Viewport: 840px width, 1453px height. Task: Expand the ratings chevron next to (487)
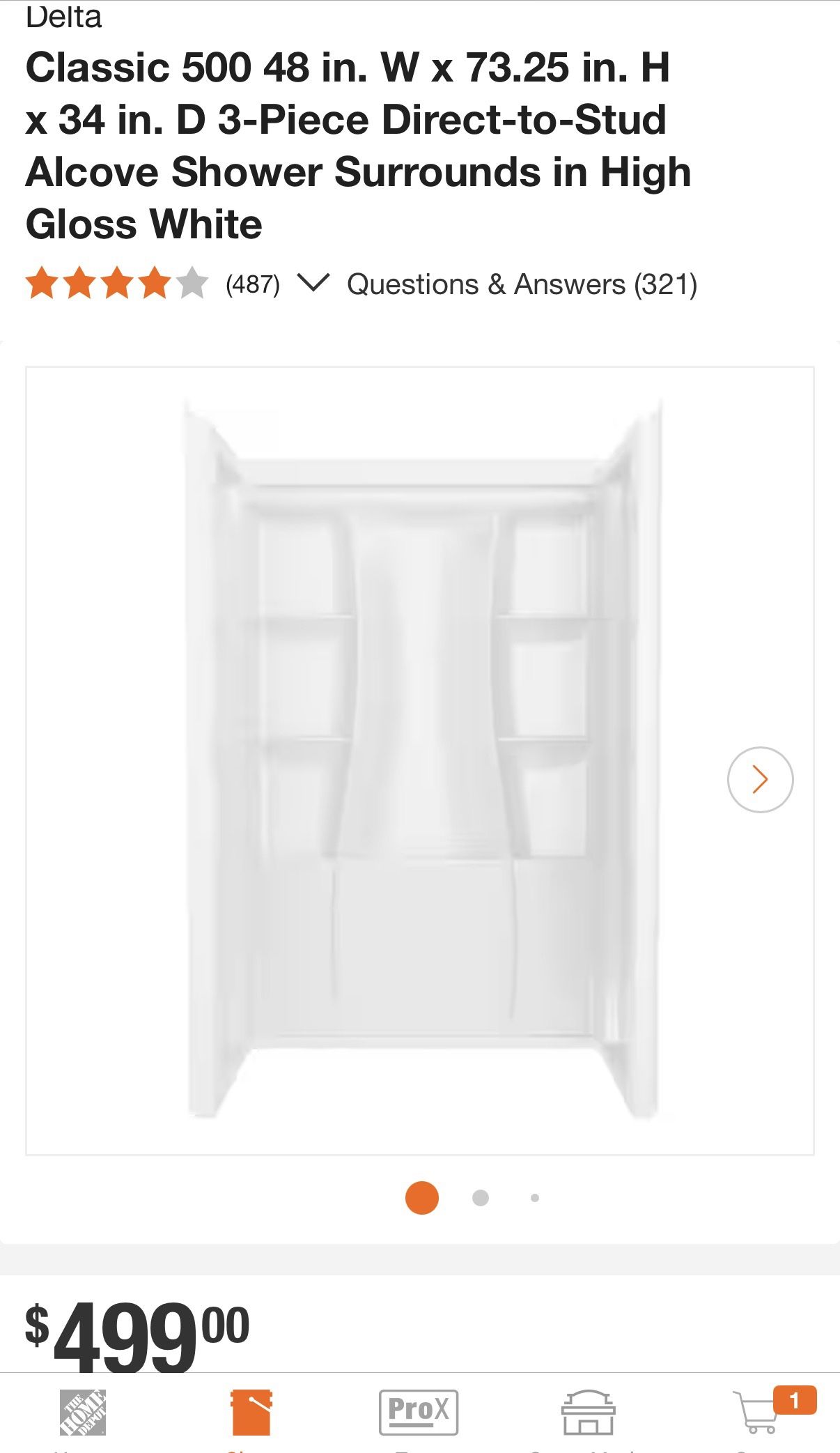[x=313, y=282]
